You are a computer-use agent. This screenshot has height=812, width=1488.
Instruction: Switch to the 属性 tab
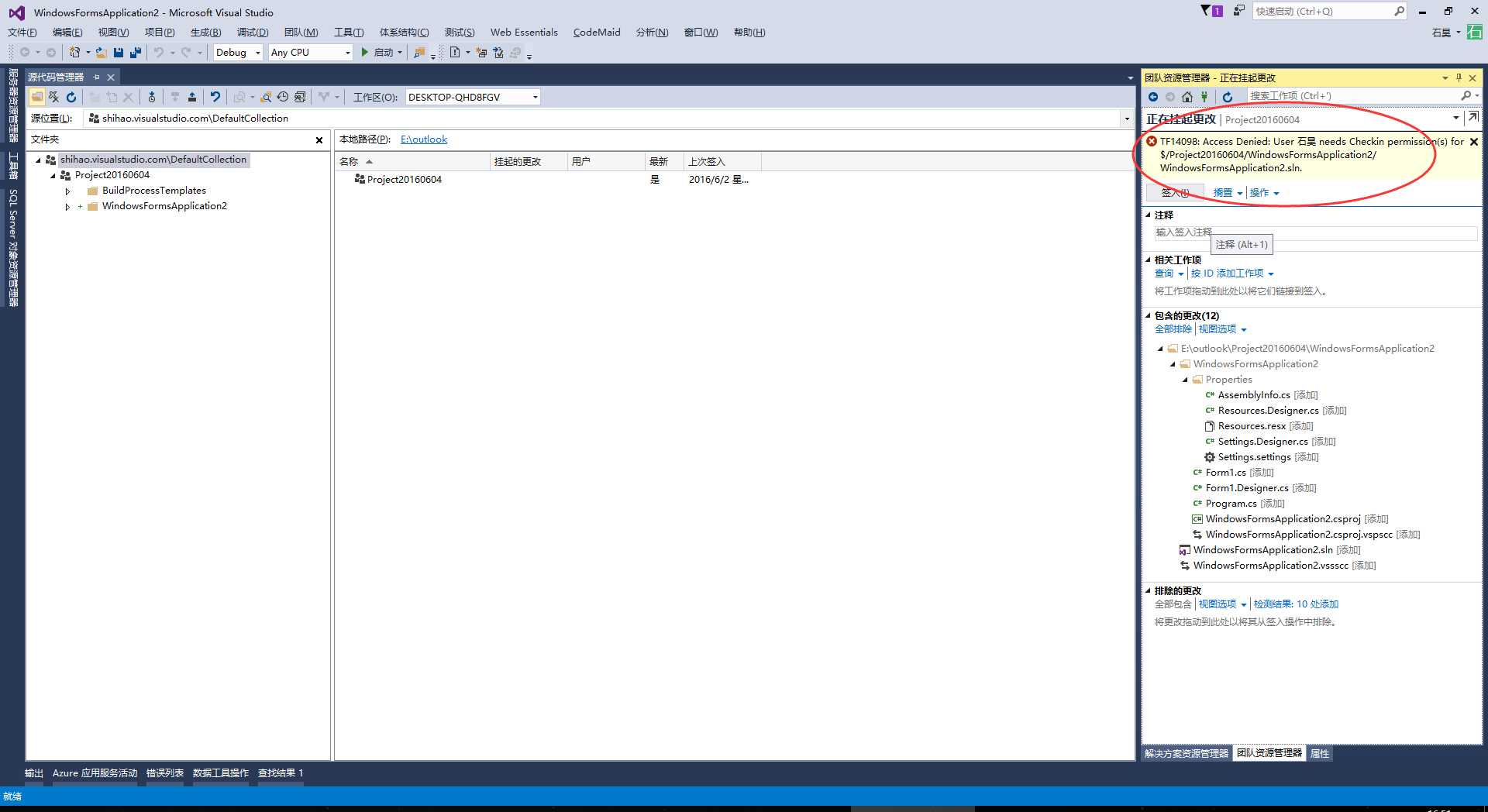(x=1320, y=753)
